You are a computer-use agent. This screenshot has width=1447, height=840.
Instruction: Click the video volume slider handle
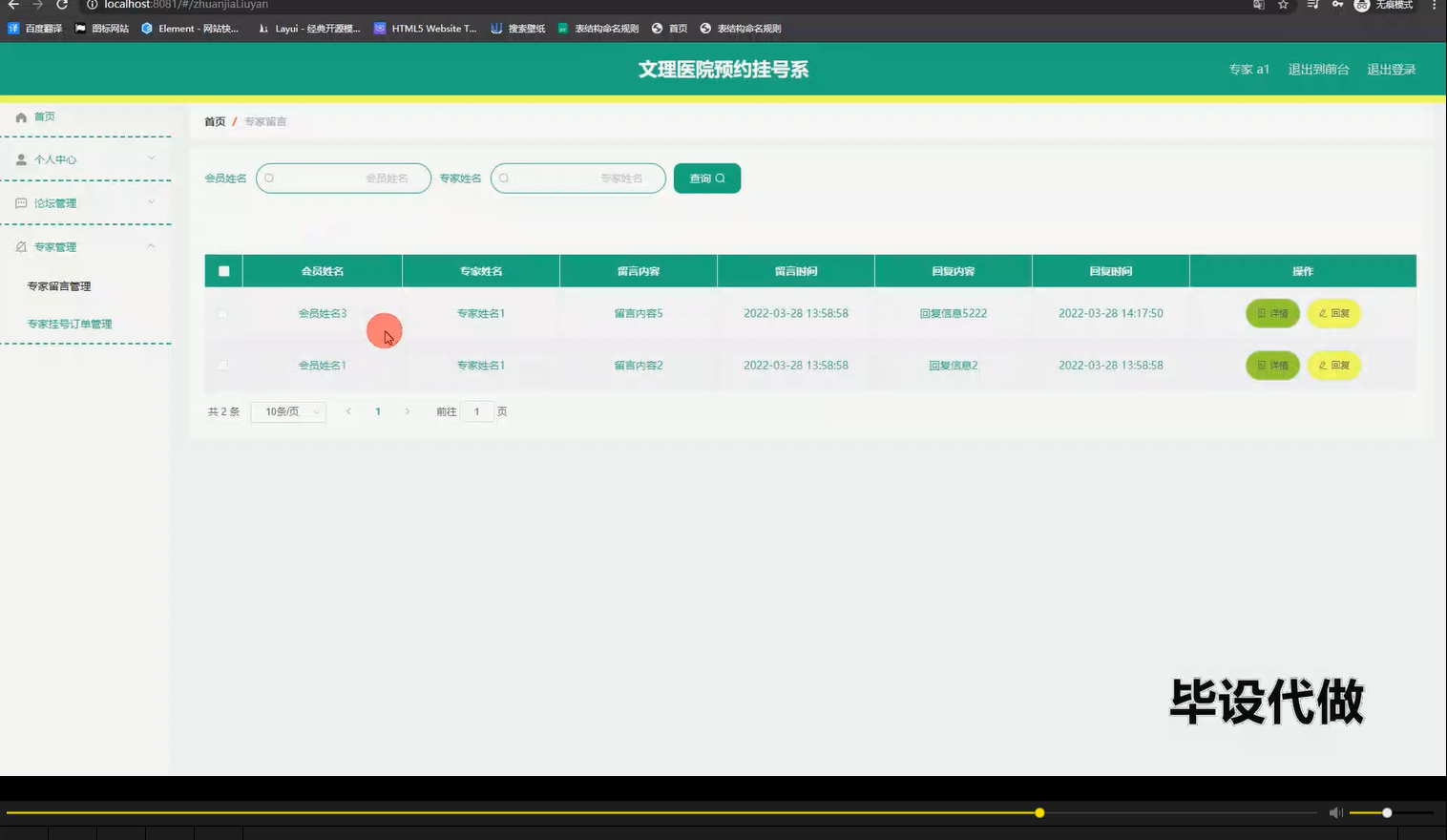[x=1387, y=813]
